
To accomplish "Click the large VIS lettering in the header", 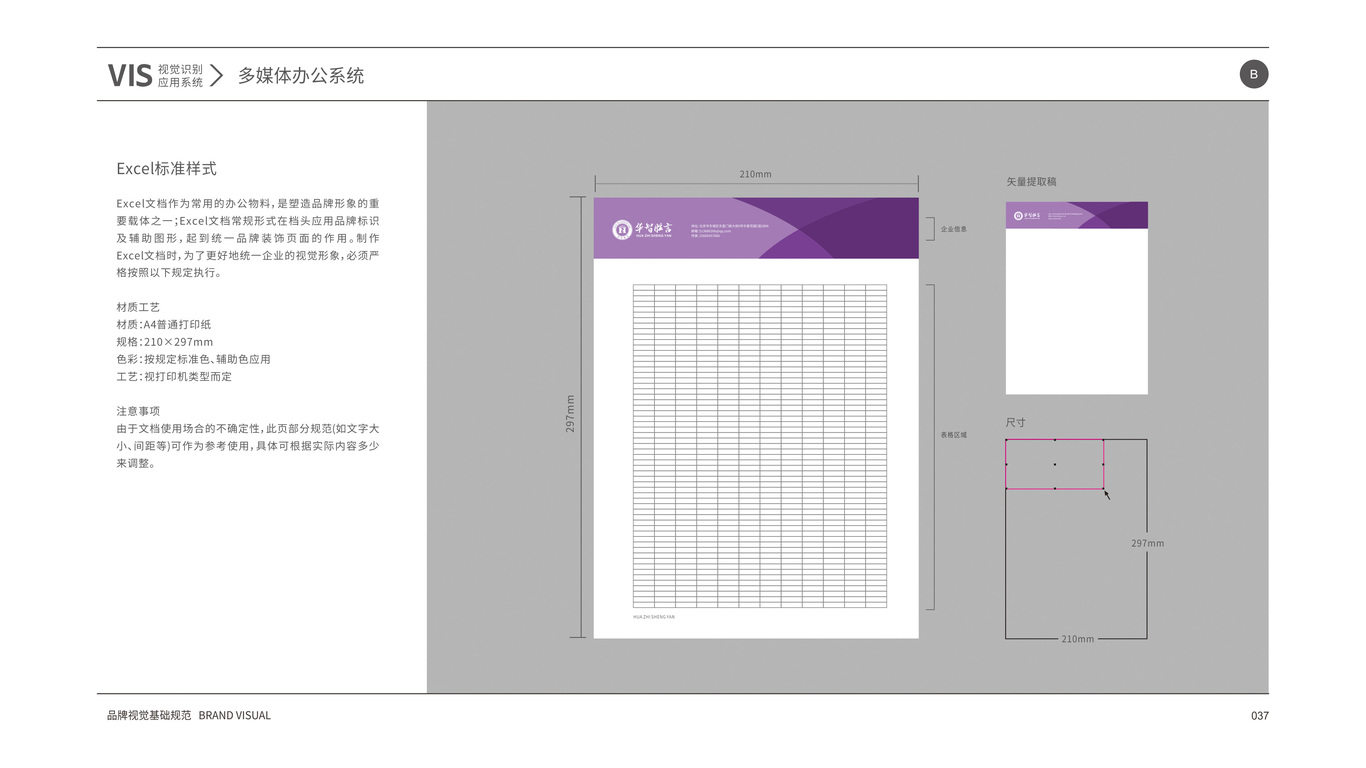I will pos(130,75).
